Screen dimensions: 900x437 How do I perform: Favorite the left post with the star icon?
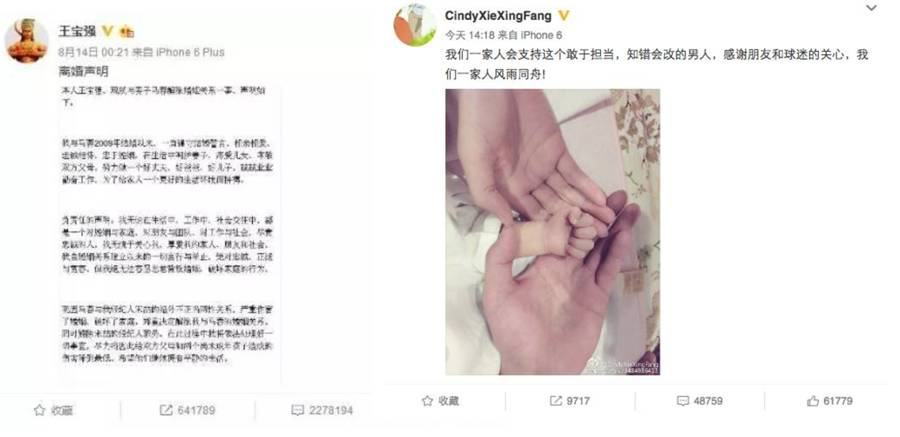tap(53, 410)
